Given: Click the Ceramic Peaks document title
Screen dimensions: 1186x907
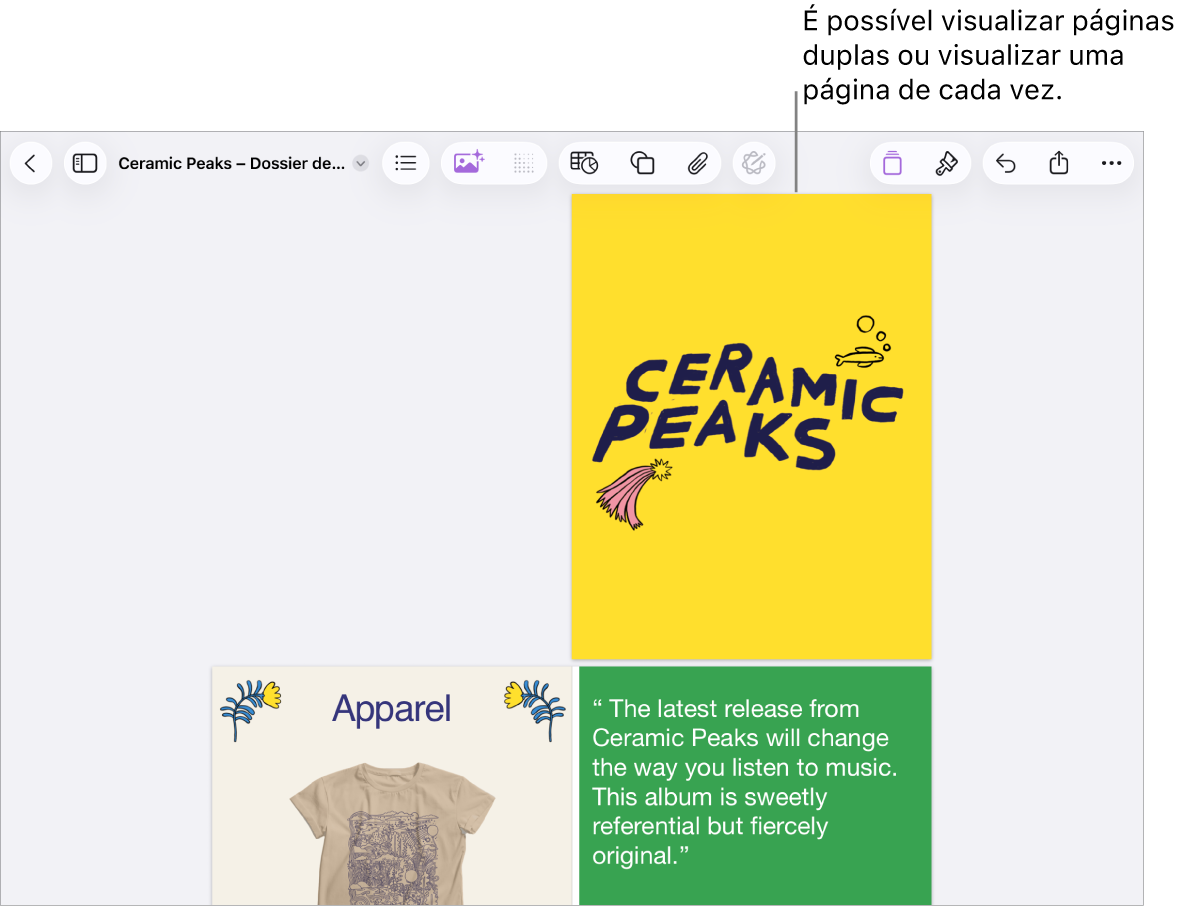Looking at the screenshot, I should [231, 163].
